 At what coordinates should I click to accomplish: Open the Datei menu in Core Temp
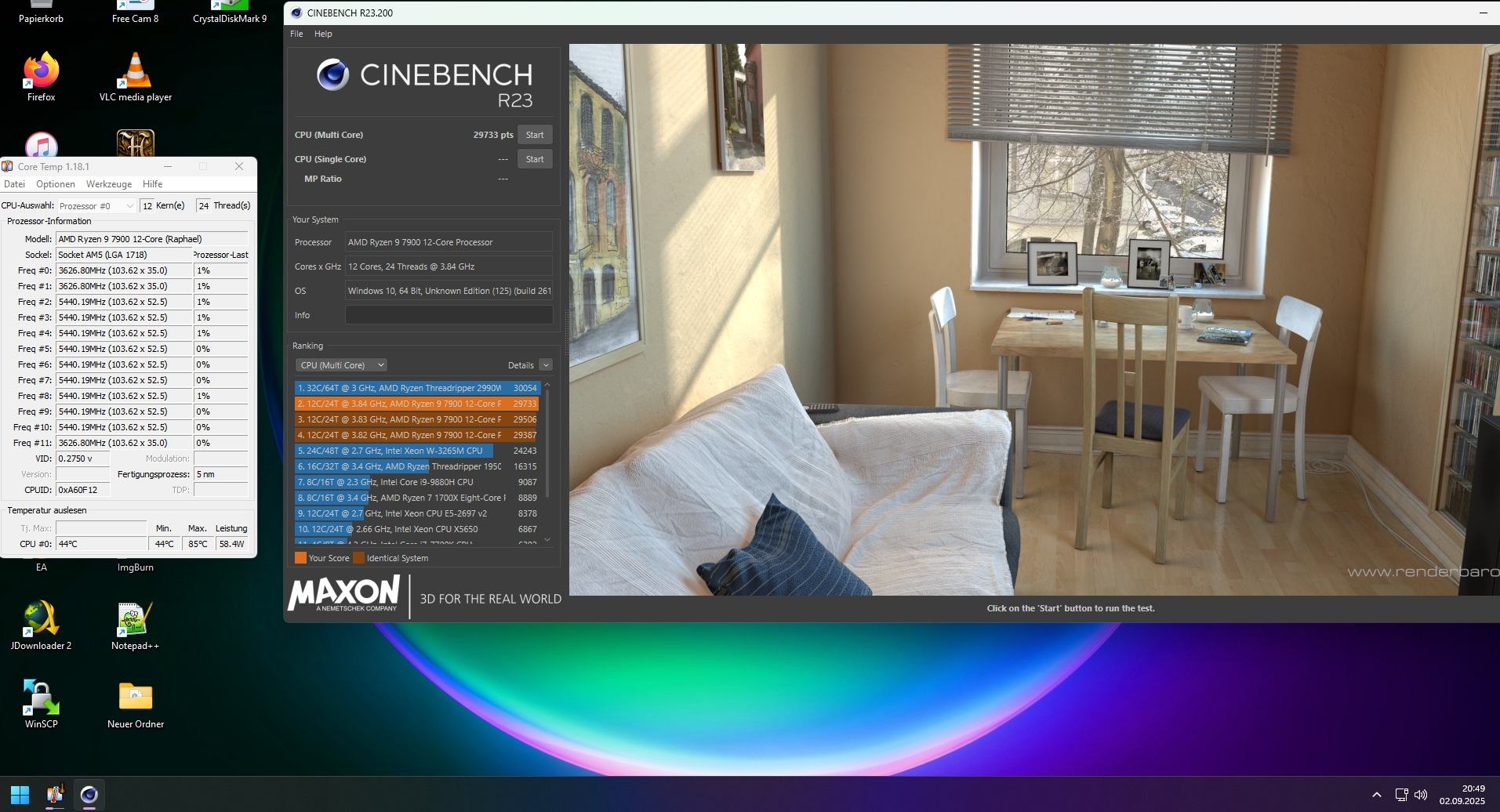point(14,184)
